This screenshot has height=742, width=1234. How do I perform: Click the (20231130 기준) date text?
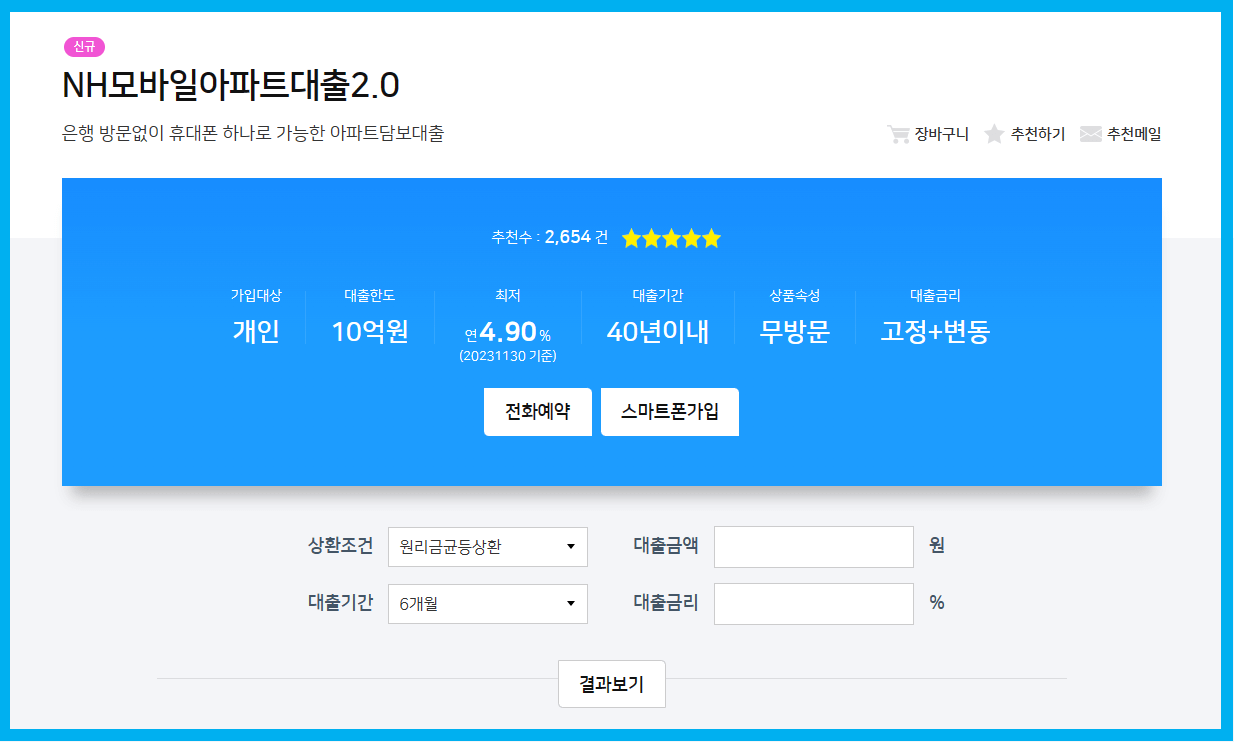[x=508, y=356]
